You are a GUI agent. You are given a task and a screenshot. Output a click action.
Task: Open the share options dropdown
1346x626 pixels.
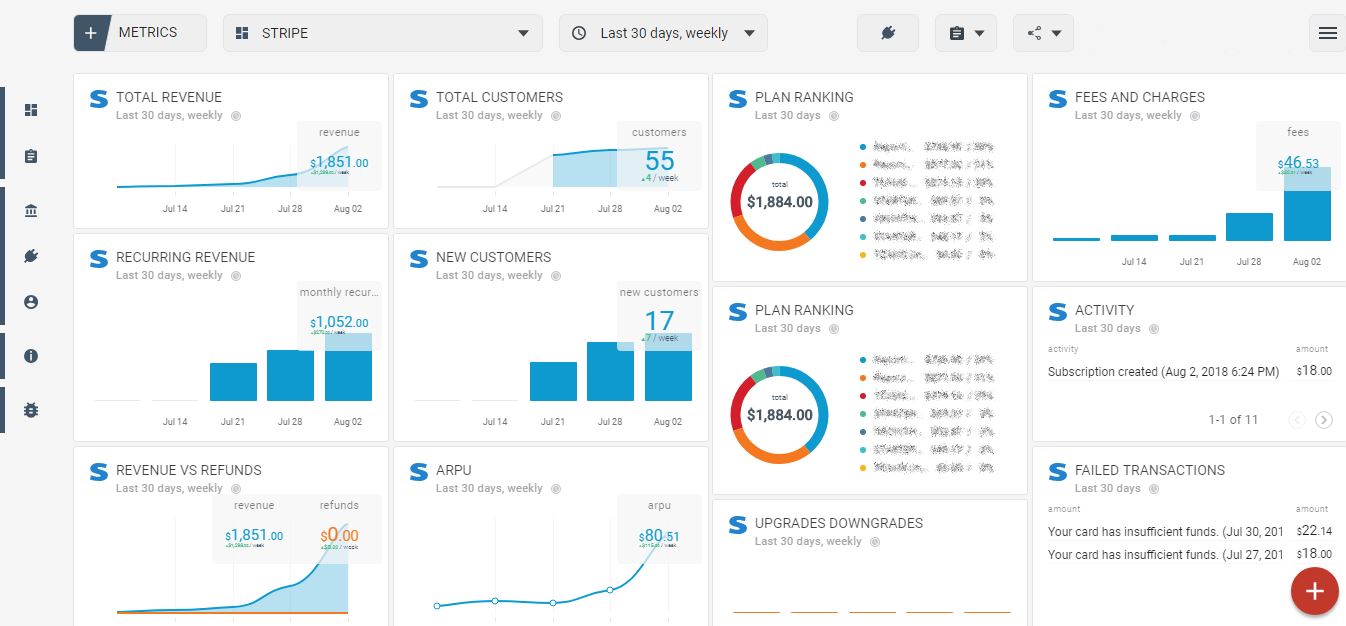pyautogui.click(x=1044, y=33)
